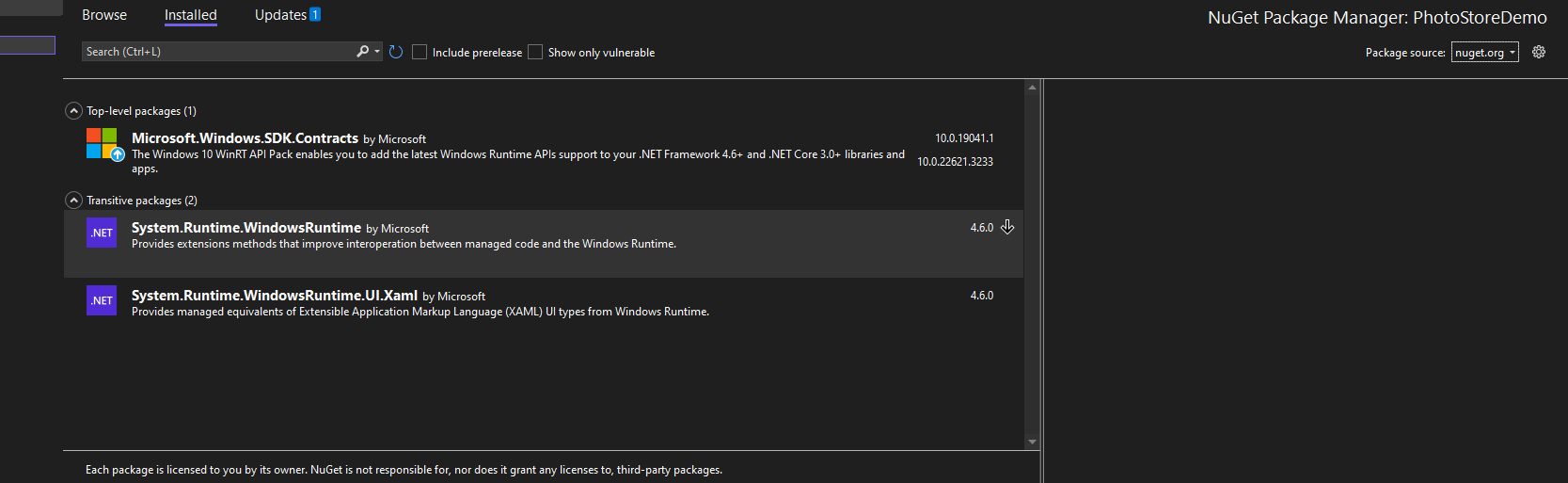Click installed version 10.0.19041.1
The image size is (1568, 483).
[x=964, y=138]
